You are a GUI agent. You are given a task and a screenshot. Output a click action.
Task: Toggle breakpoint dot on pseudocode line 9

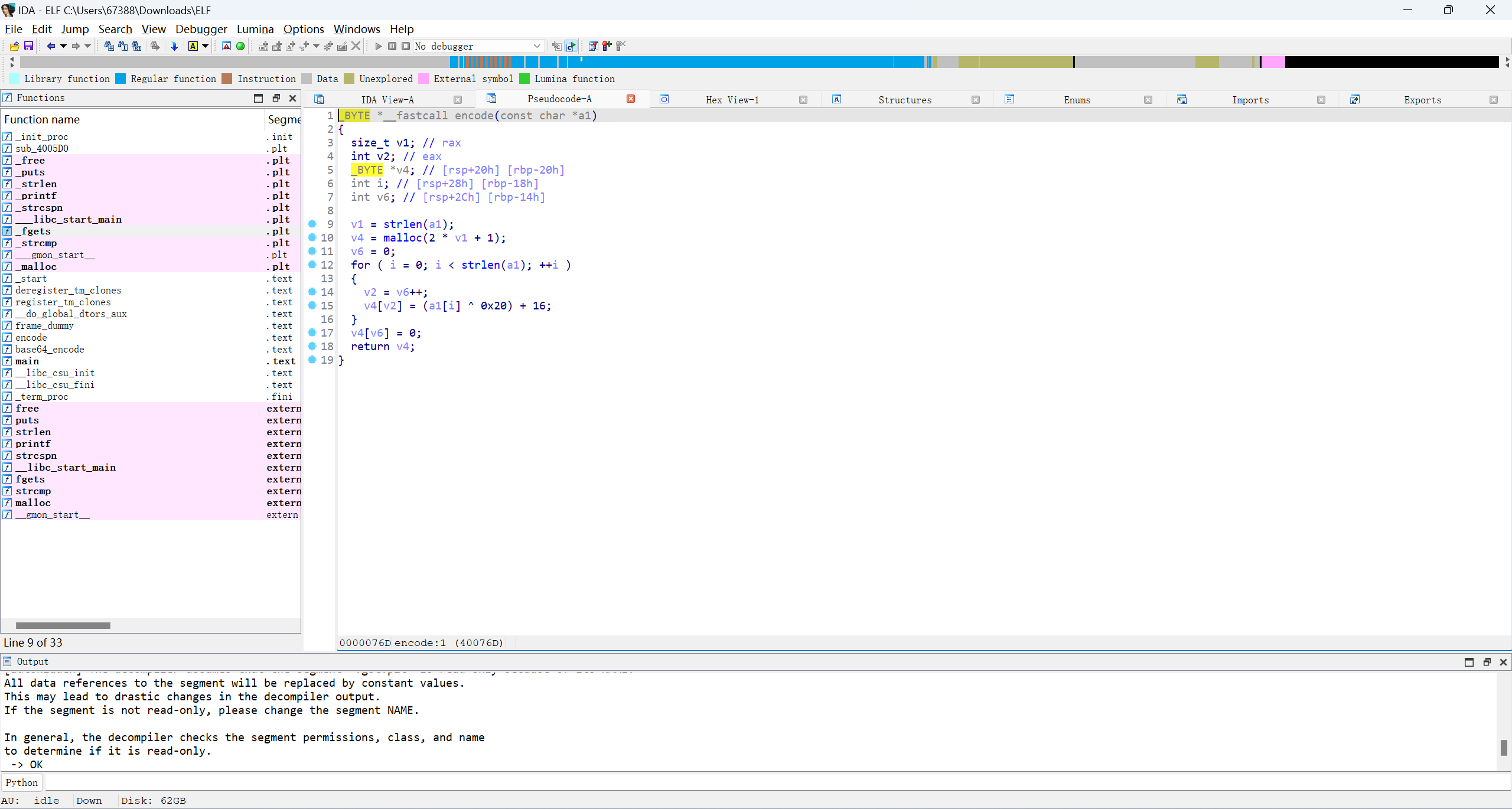pos(312,224)
